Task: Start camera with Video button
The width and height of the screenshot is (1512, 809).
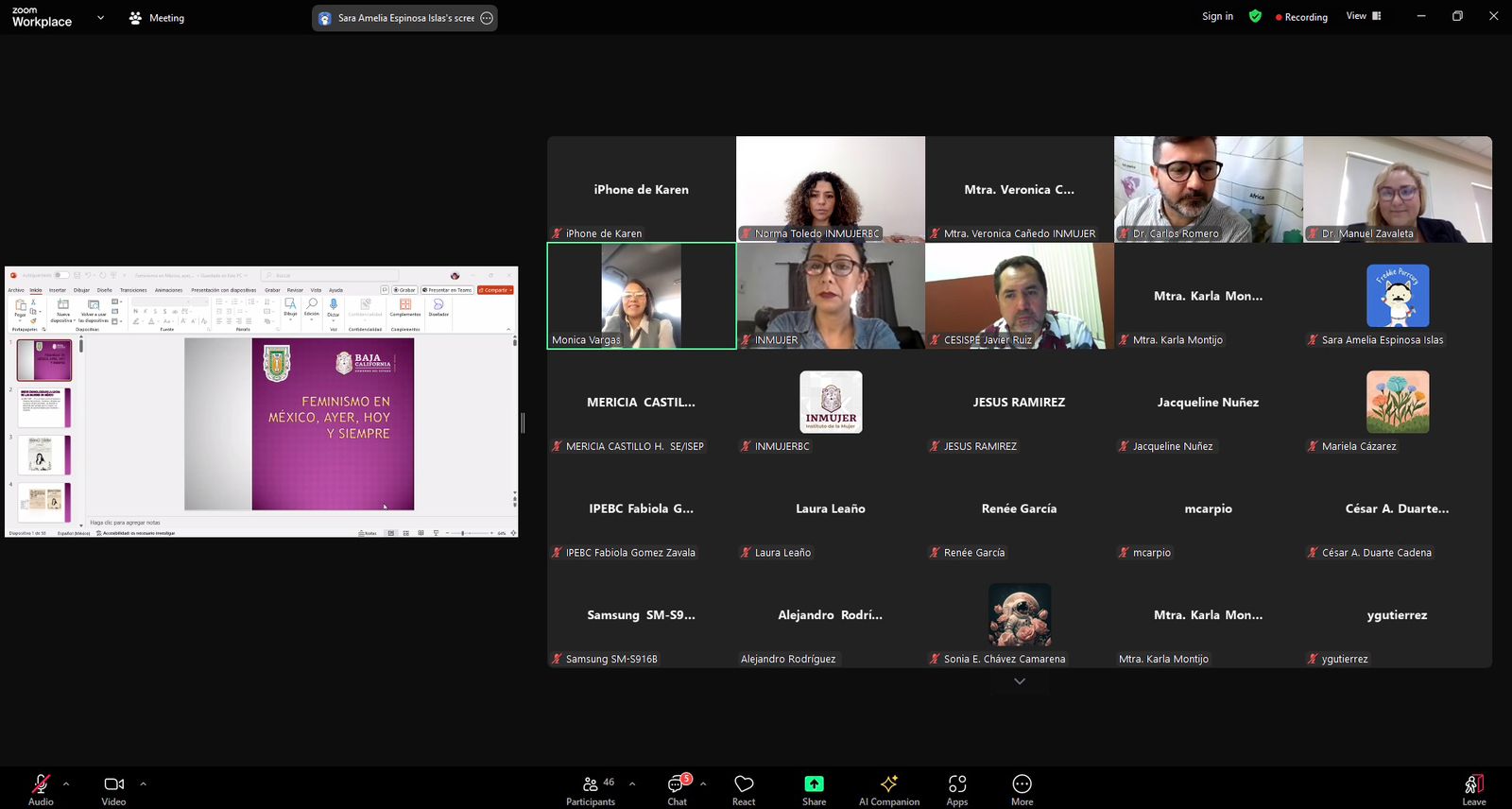Action: (x=113, y=788)
